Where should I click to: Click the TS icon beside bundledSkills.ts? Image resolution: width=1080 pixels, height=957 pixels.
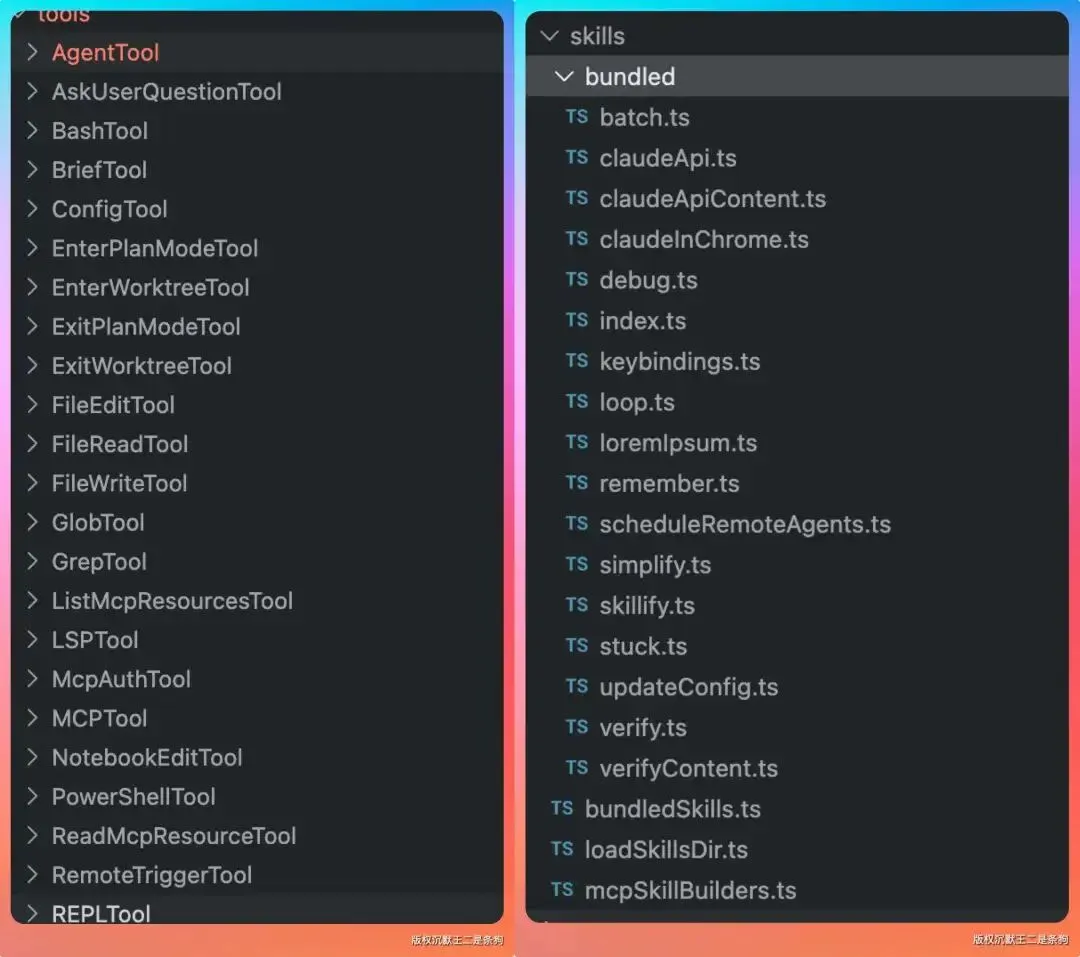click(x=562, y=808)
